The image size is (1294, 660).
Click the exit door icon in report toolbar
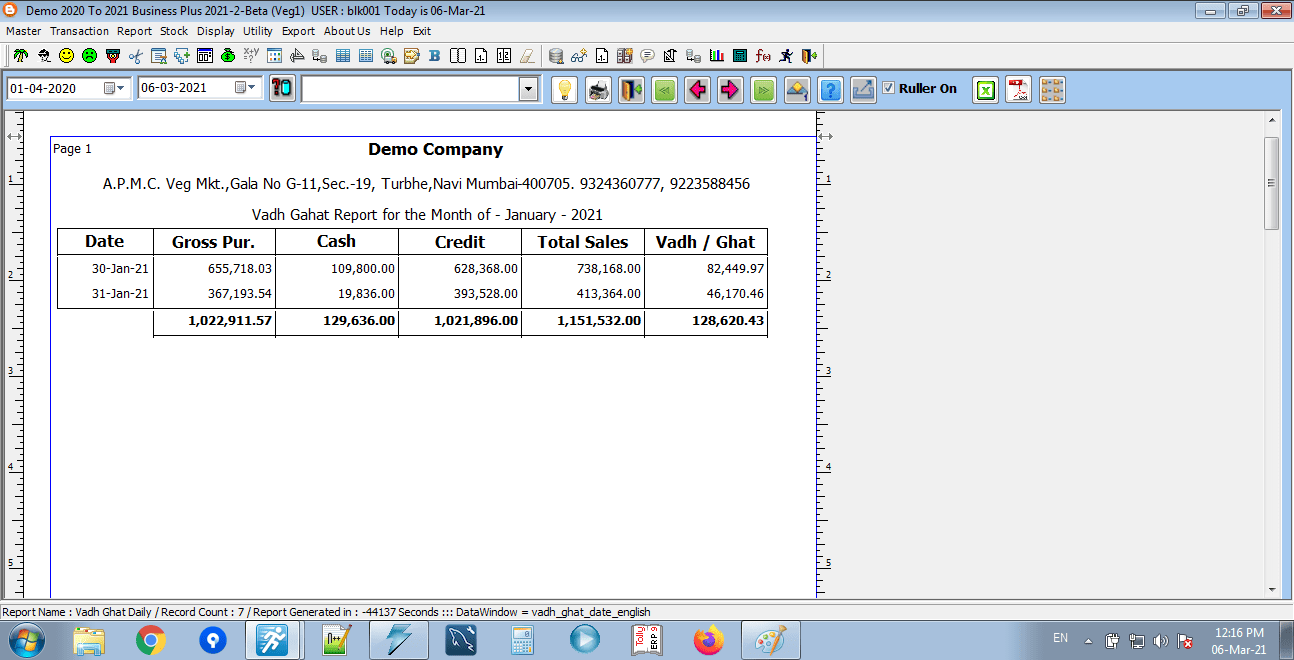coord(631,90)
